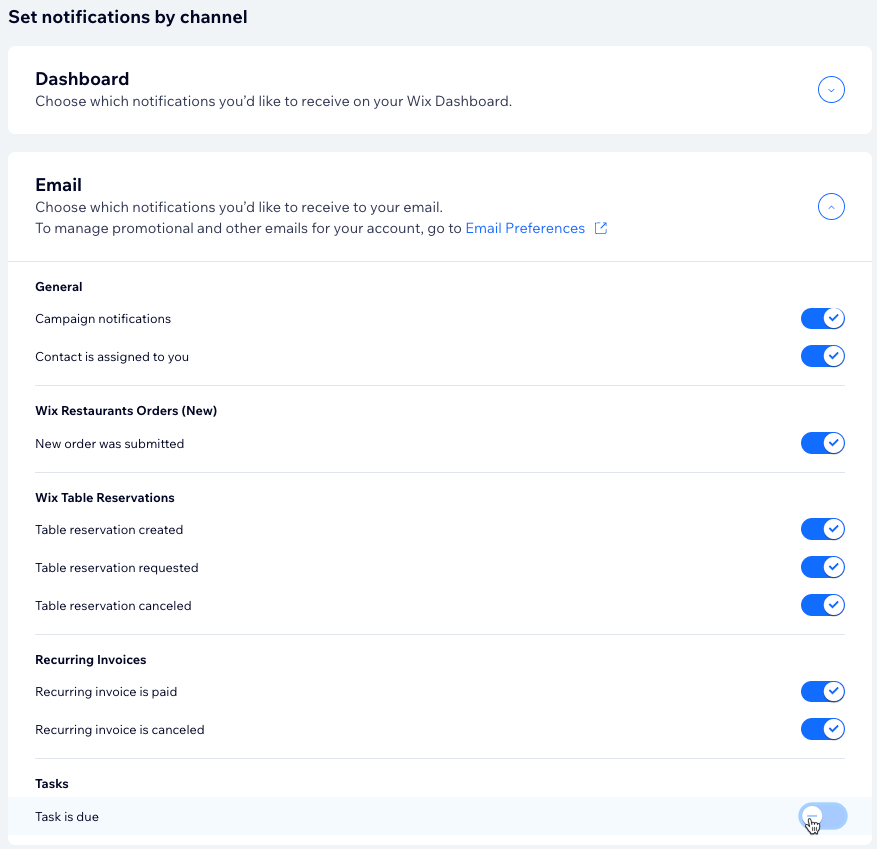Turn off Contact is assigned to you
The image size is (877, 849).
coord(822,356)
